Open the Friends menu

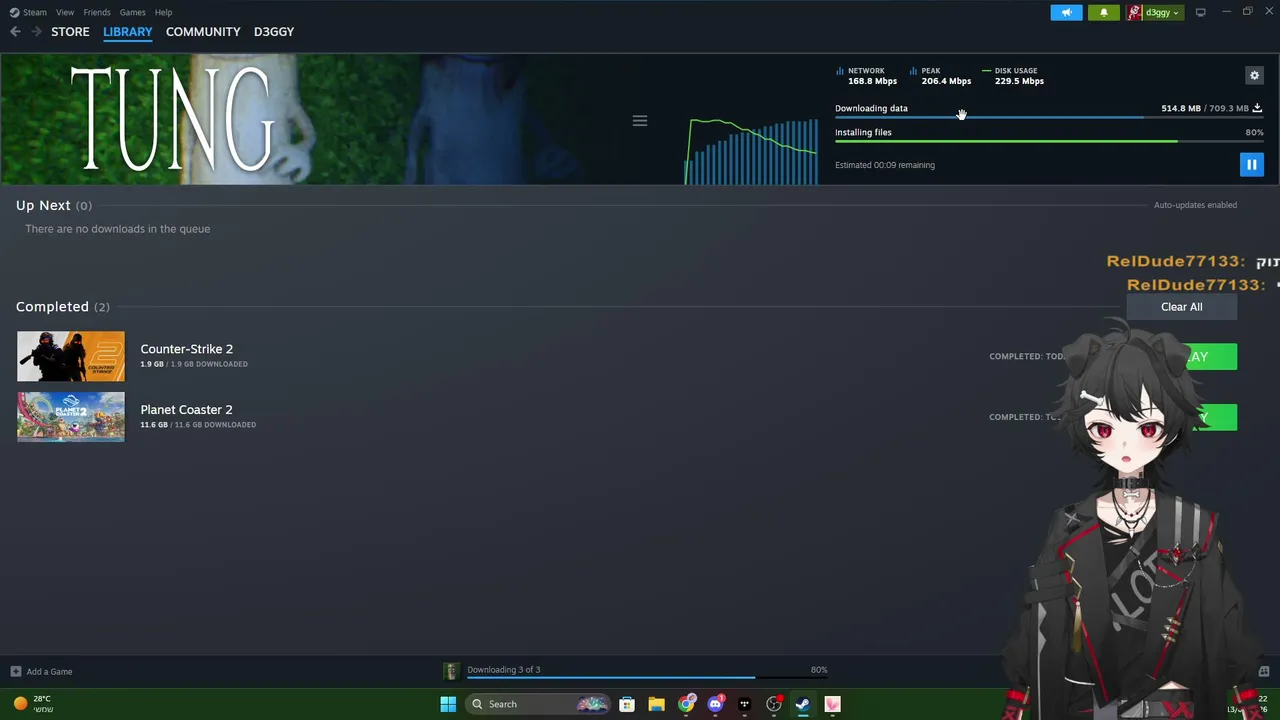[x=97, y=12]
